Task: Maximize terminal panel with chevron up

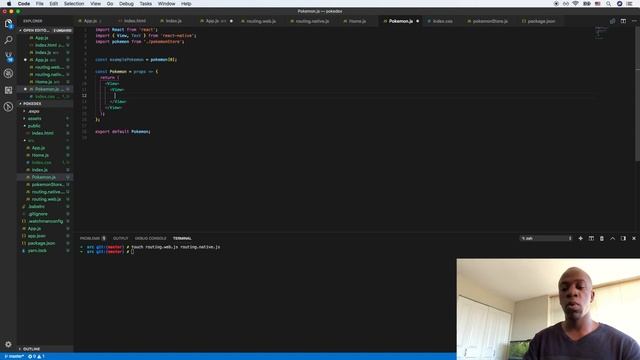Action: click(612, 238)
